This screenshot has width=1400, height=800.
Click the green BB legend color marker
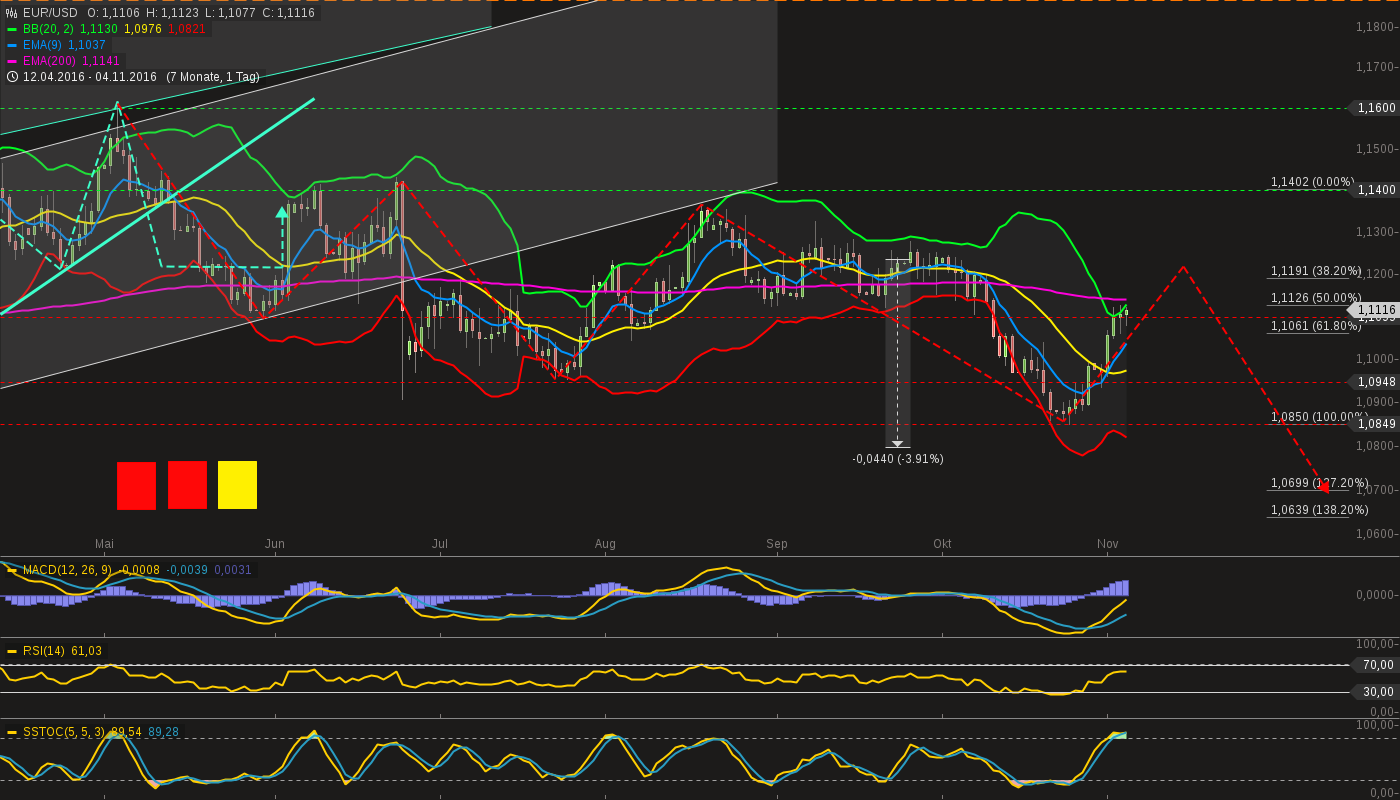pos(12,29)
